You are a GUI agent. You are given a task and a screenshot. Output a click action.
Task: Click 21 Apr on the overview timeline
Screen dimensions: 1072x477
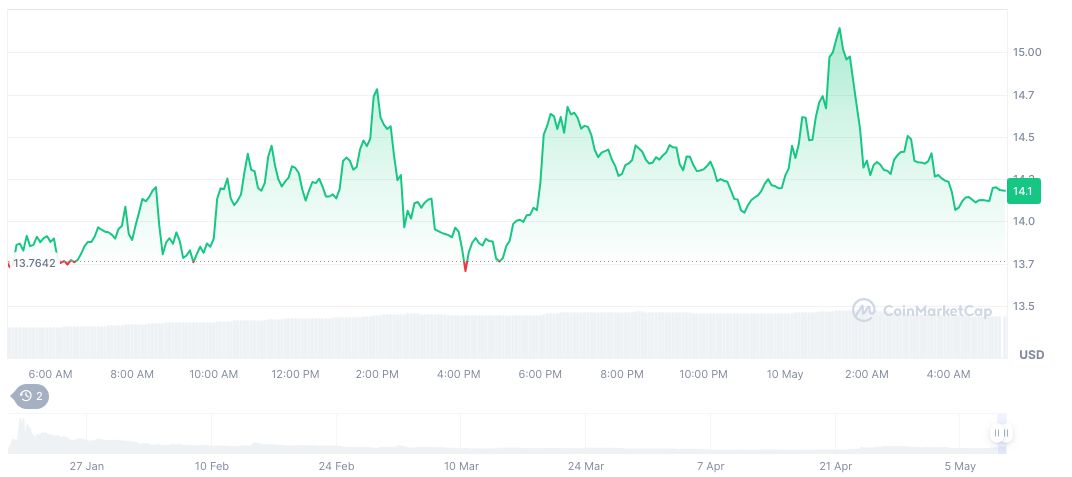[835, 466]
